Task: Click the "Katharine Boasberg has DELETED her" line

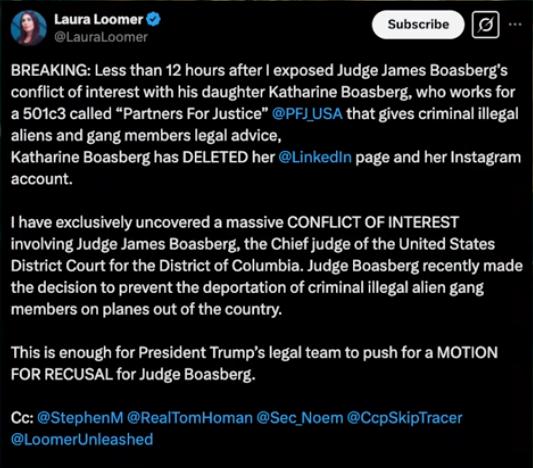Action: click(x=143, y=157)
